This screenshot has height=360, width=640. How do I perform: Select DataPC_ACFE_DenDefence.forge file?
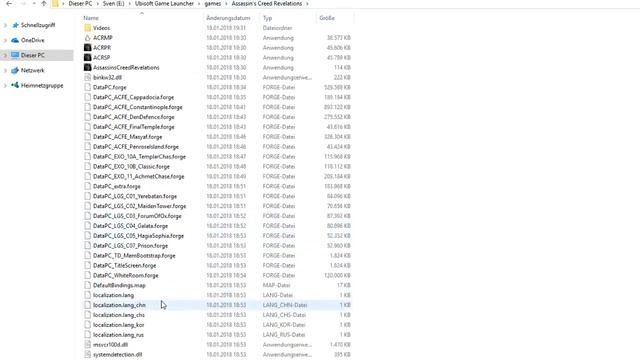(133, 117)
